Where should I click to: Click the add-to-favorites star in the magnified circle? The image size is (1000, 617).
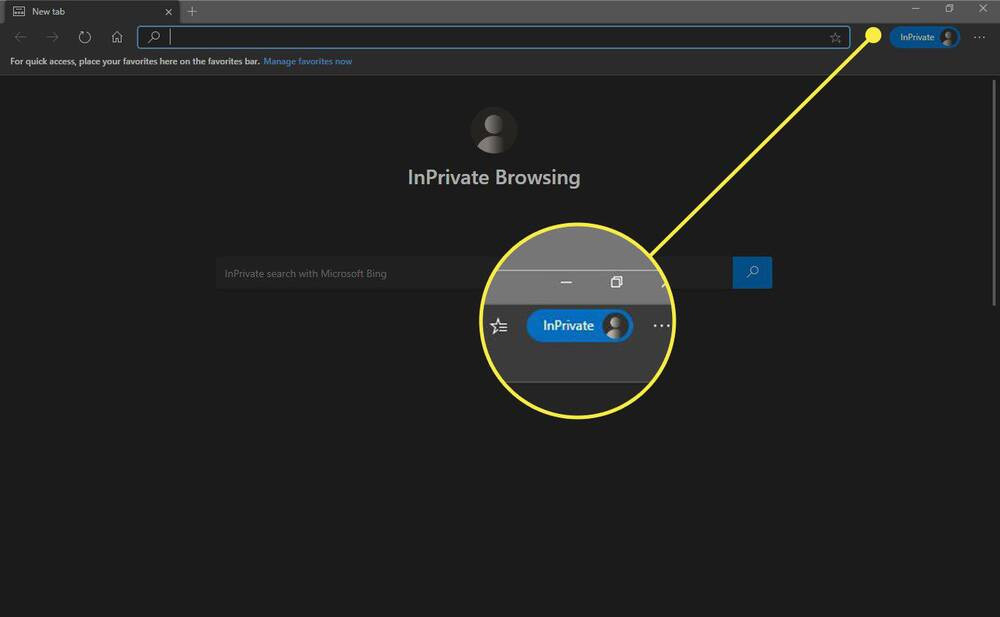498,325
